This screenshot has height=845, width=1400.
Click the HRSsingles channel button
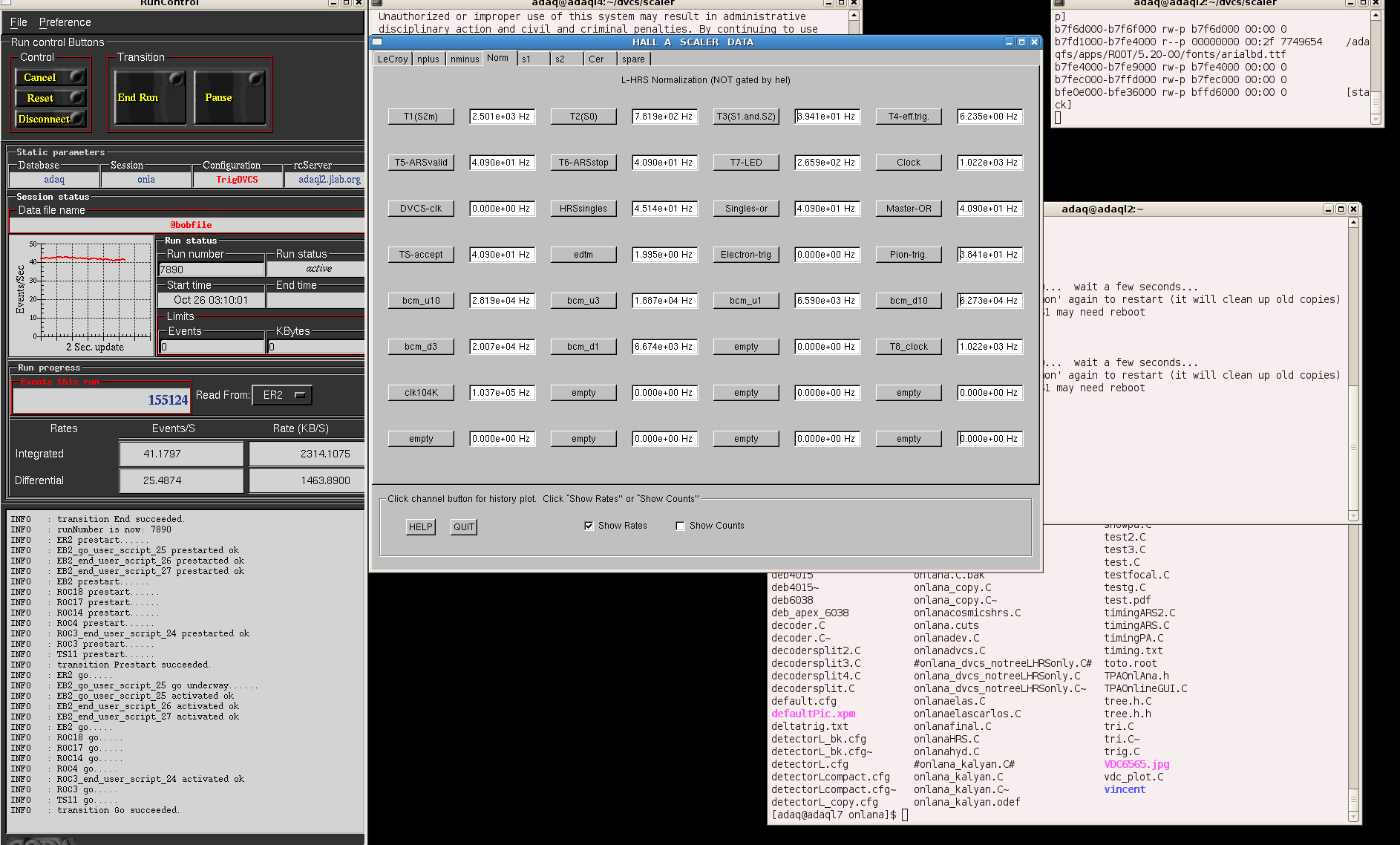point(583,209)
